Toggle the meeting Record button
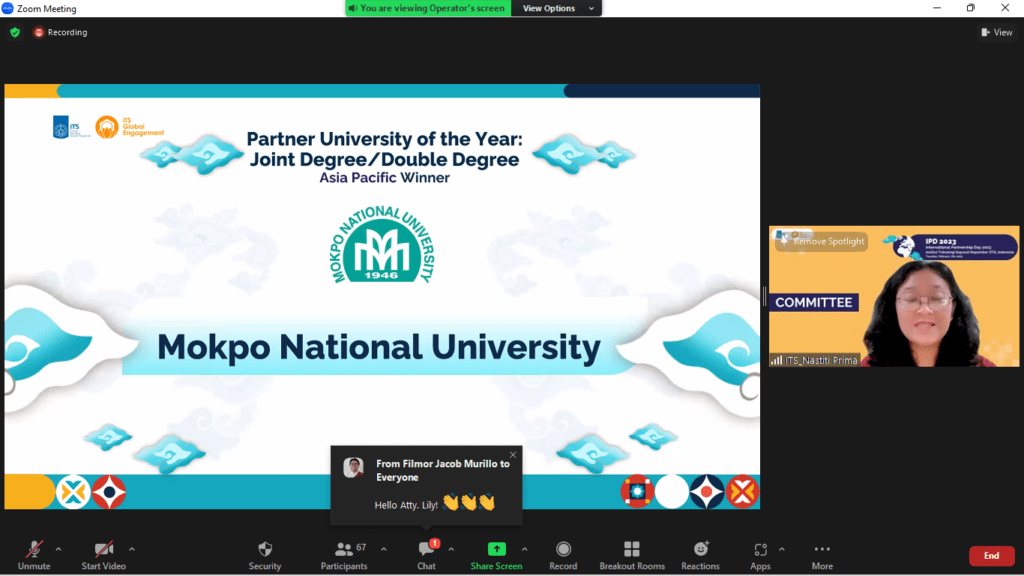1024x576 pixels. tap(563, 549)
